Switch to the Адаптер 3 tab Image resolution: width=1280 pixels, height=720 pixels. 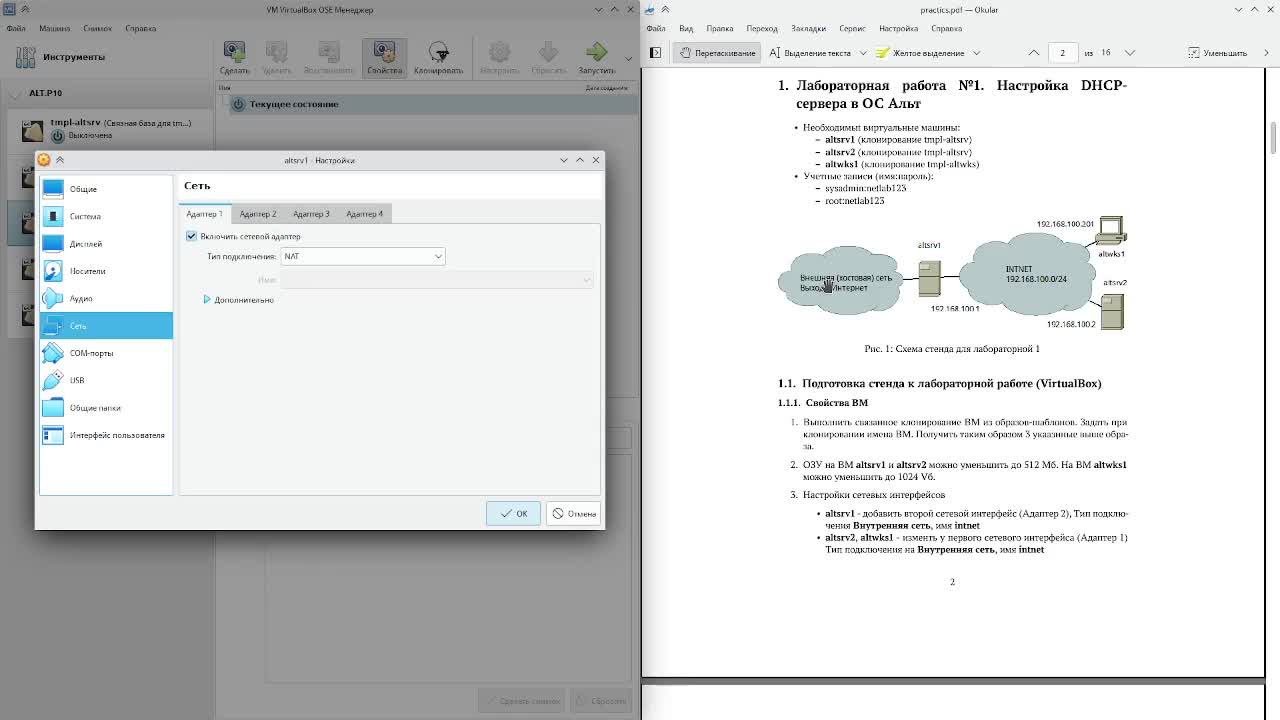click(311, 214)
